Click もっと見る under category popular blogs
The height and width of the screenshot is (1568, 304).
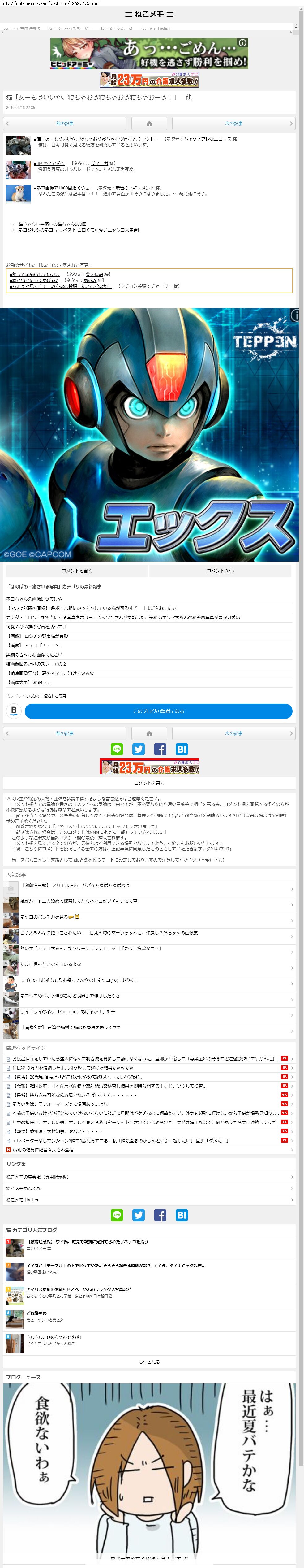(x=149, y=1362)
